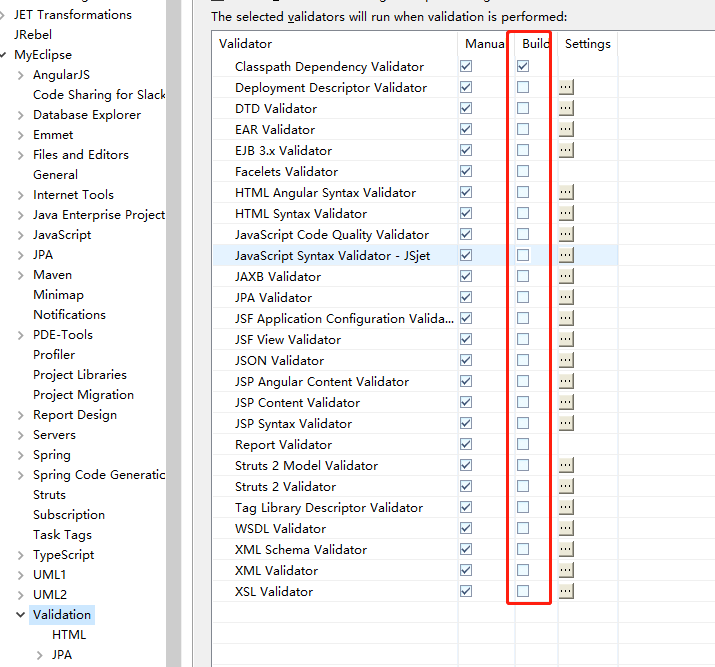Open settings for Deployment Descriptor Validator

click(566, 87)
